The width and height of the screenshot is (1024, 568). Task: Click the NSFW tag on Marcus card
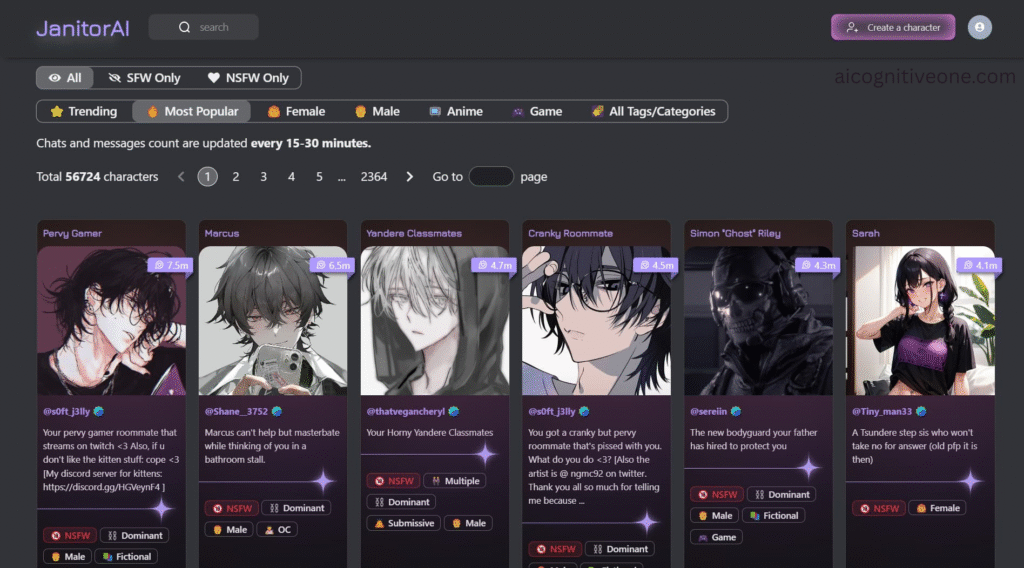click(232, 508)
